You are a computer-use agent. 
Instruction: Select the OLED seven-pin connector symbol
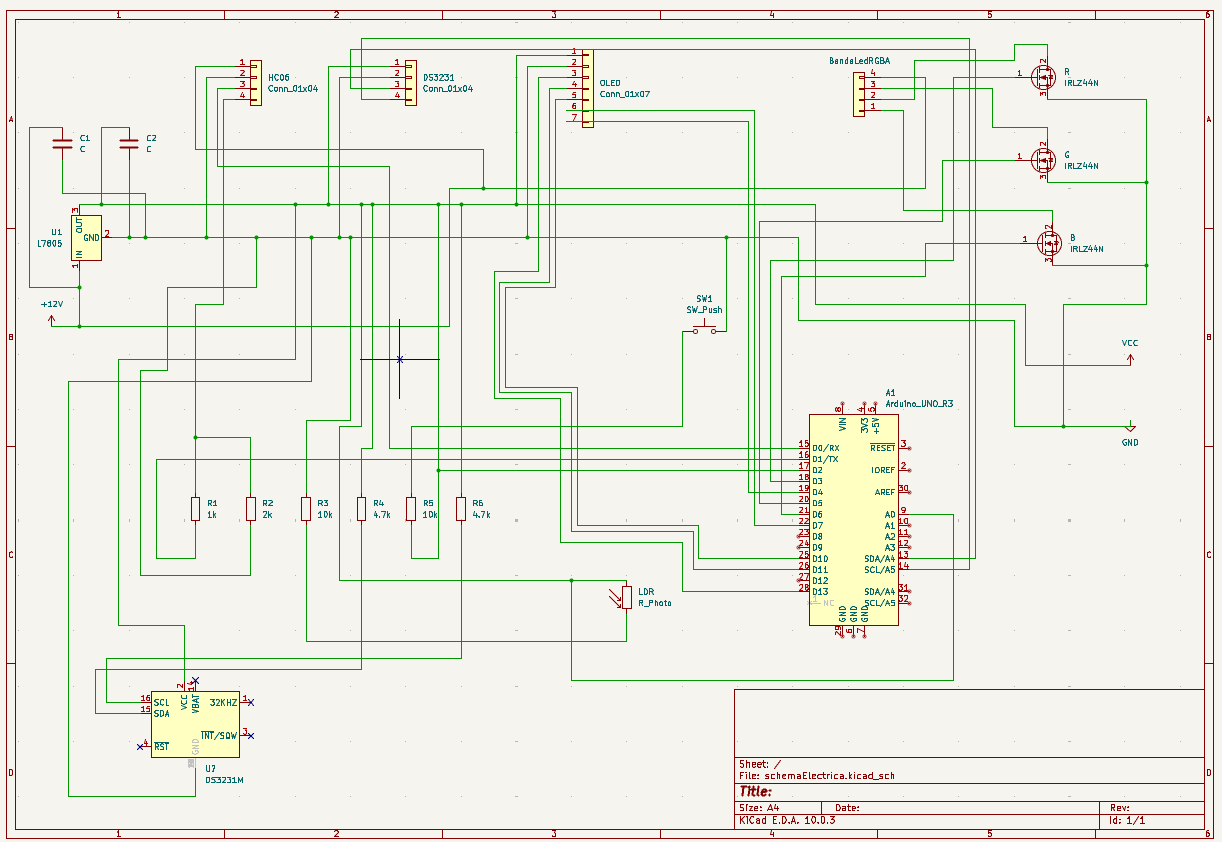pyautogui.click(x=587, y=89)
